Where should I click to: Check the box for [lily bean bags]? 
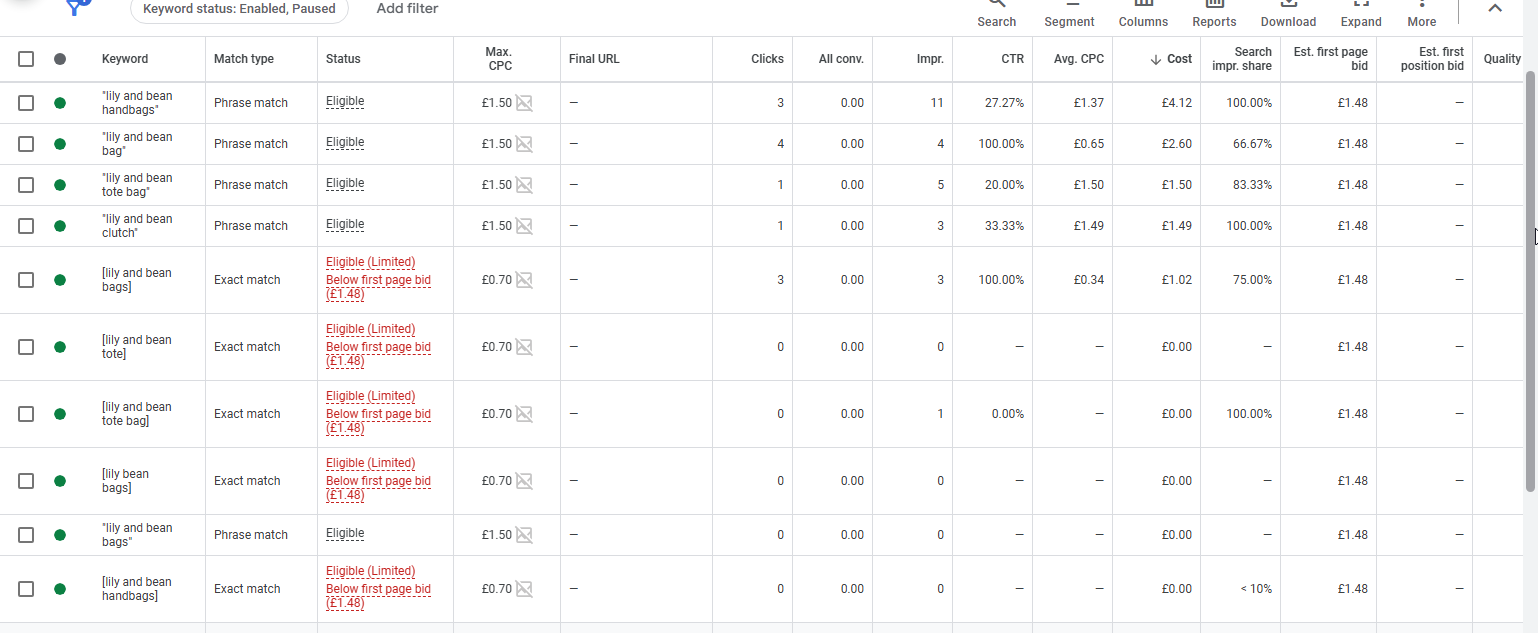[26, 481]
